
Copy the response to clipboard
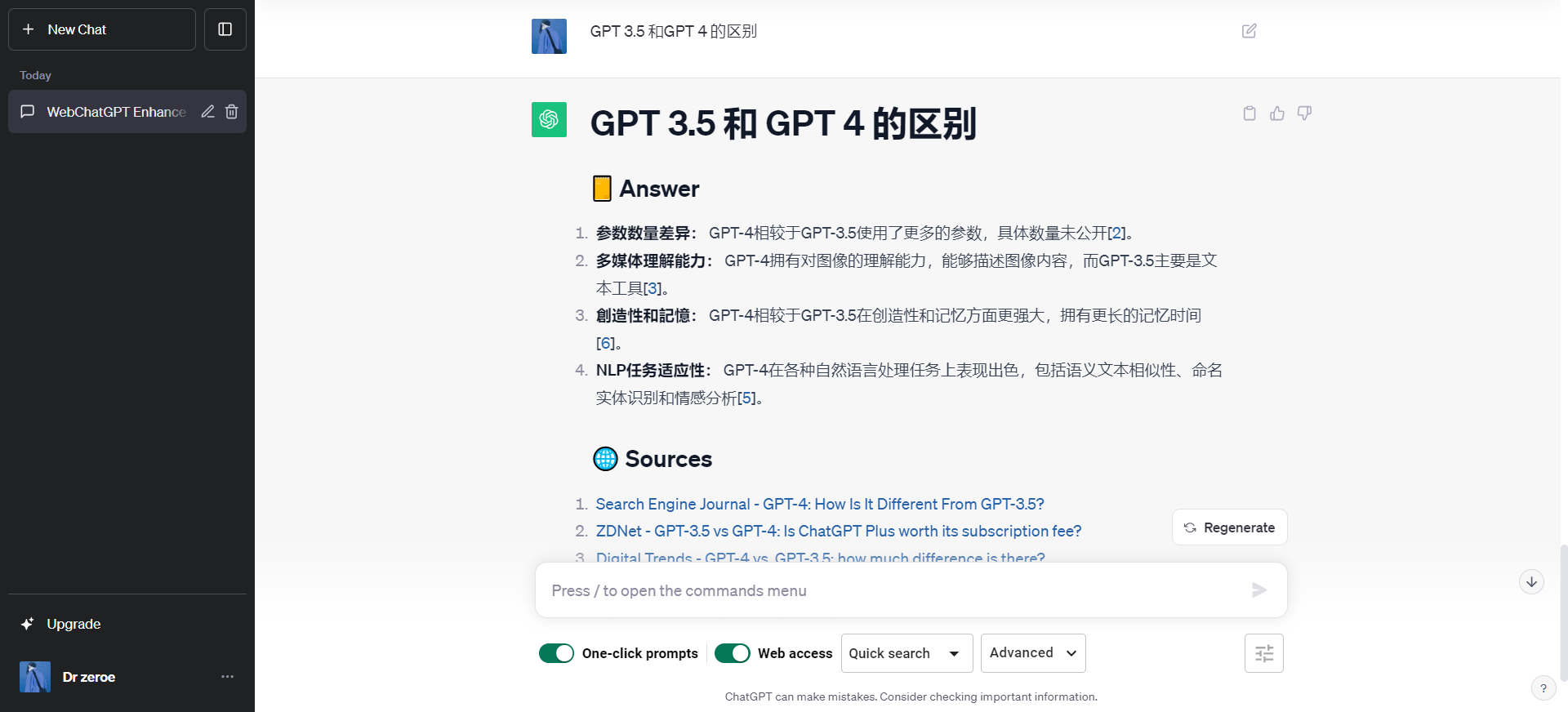coord(1249,113)
